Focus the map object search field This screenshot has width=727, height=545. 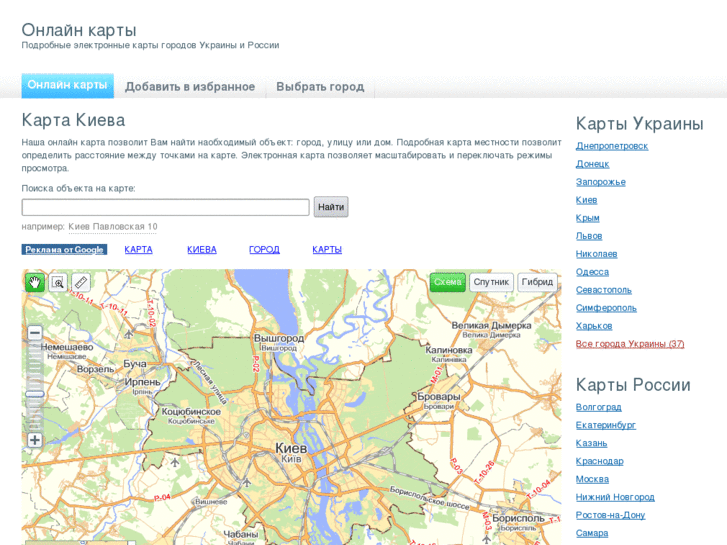165,207
